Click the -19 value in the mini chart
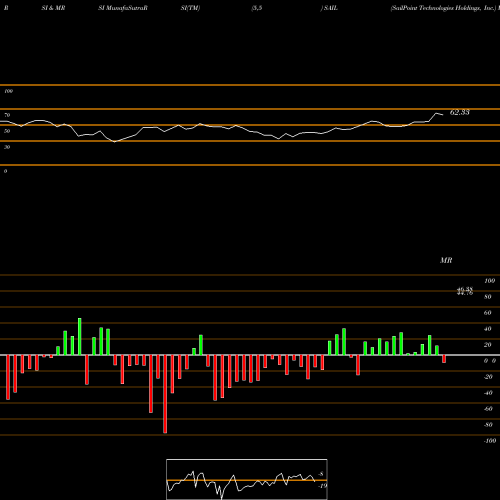 point(322,486)
